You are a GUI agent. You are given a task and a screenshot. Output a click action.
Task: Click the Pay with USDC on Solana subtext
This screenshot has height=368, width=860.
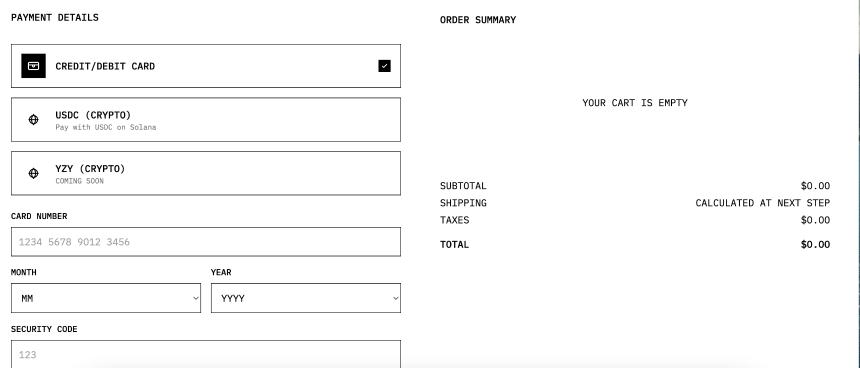[x=106, y=127]
